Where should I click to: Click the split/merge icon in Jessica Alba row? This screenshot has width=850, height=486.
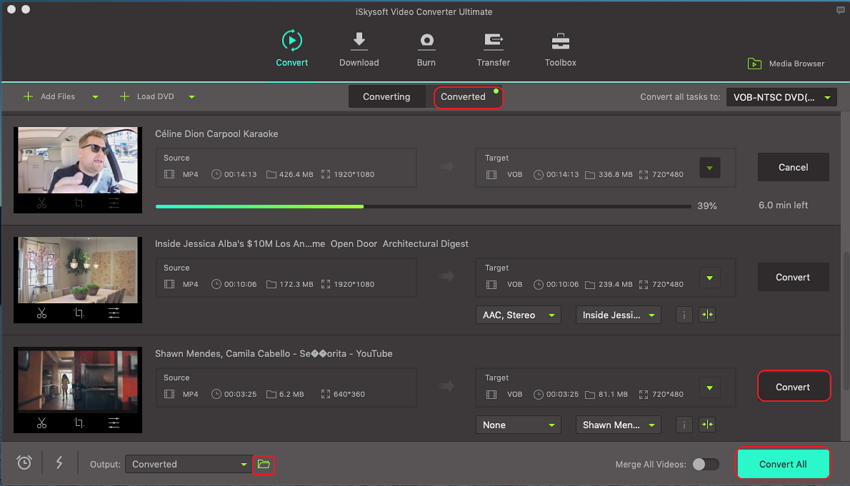pyautogui.click(x=707, y=315)
